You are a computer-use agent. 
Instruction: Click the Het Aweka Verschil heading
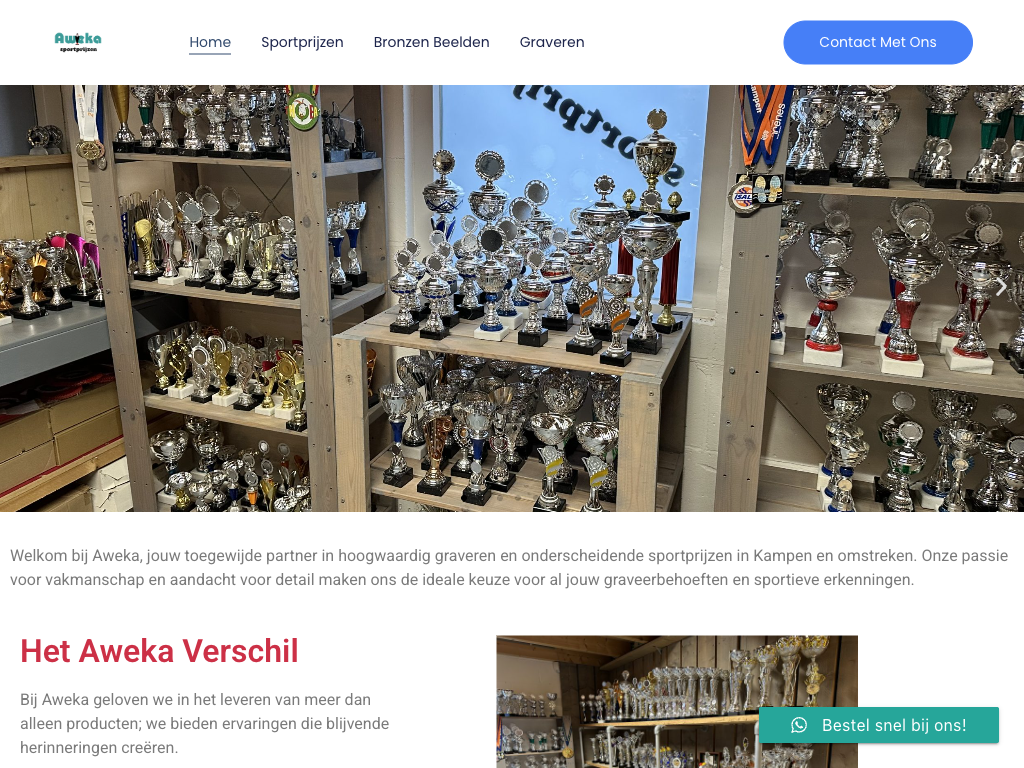pos(159,651)
